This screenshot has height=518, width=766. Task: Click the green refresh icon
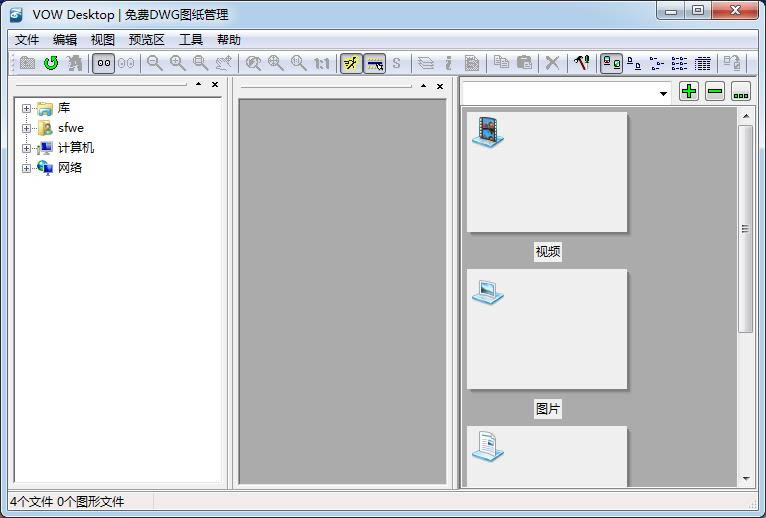point(51,63)
